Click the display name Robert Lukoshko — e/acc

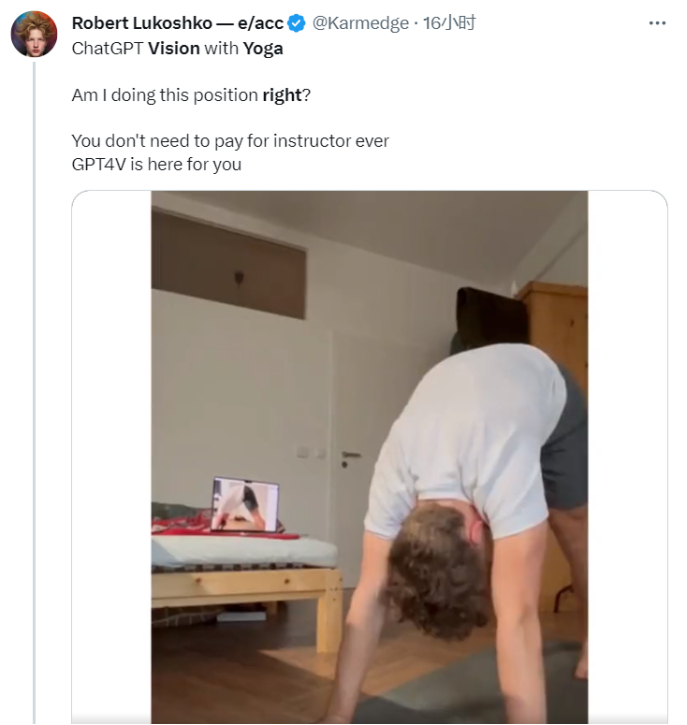[x=177, y=23]
